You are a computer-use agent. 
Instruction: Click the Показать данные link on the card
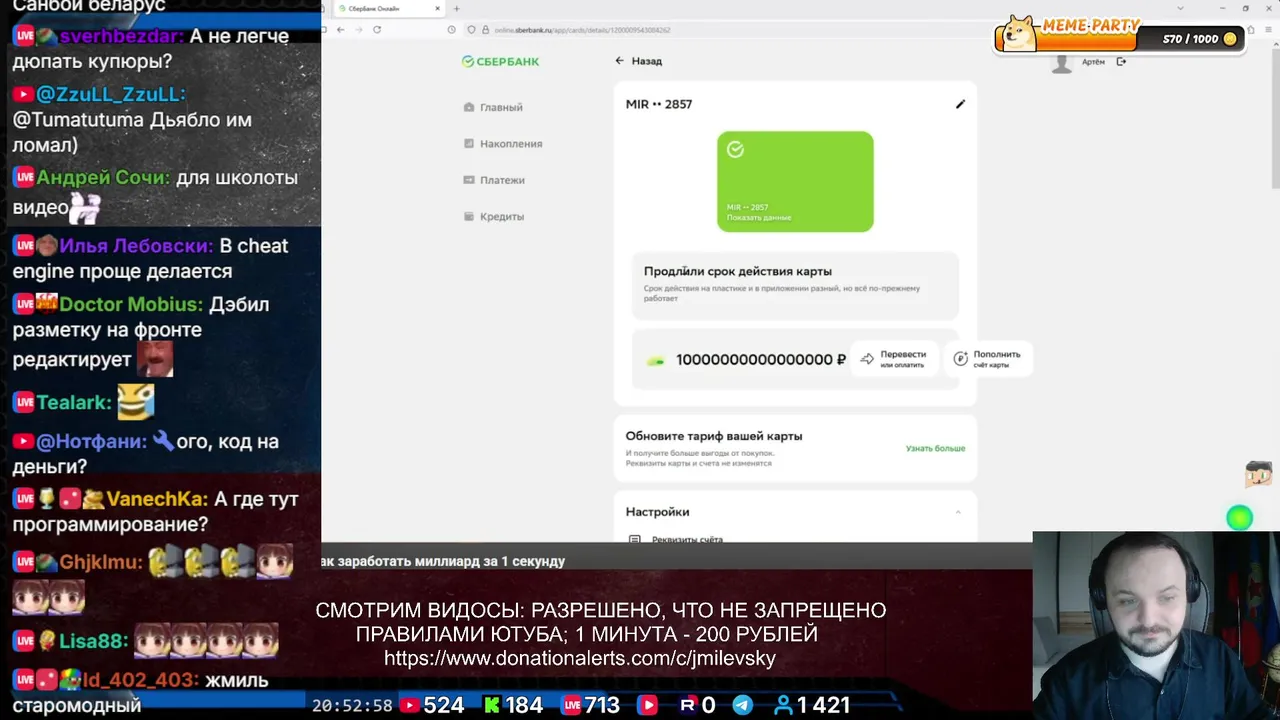759,217
